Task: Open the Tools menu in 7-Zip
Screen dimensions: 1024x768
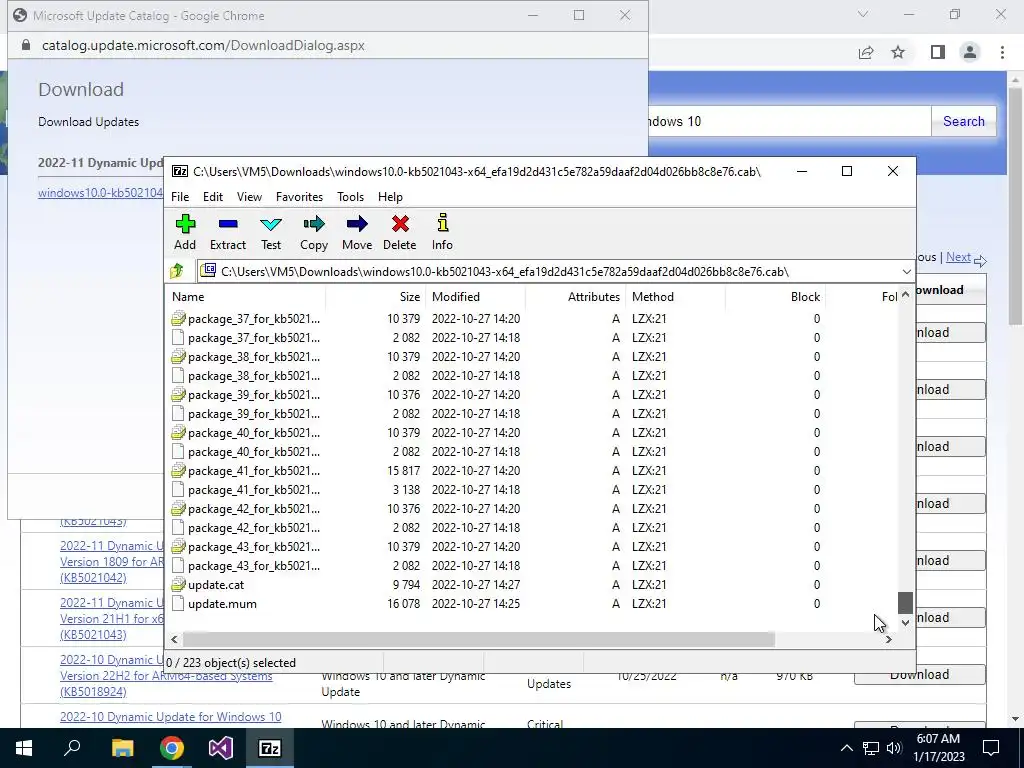Action: click(x=350, y=197)
